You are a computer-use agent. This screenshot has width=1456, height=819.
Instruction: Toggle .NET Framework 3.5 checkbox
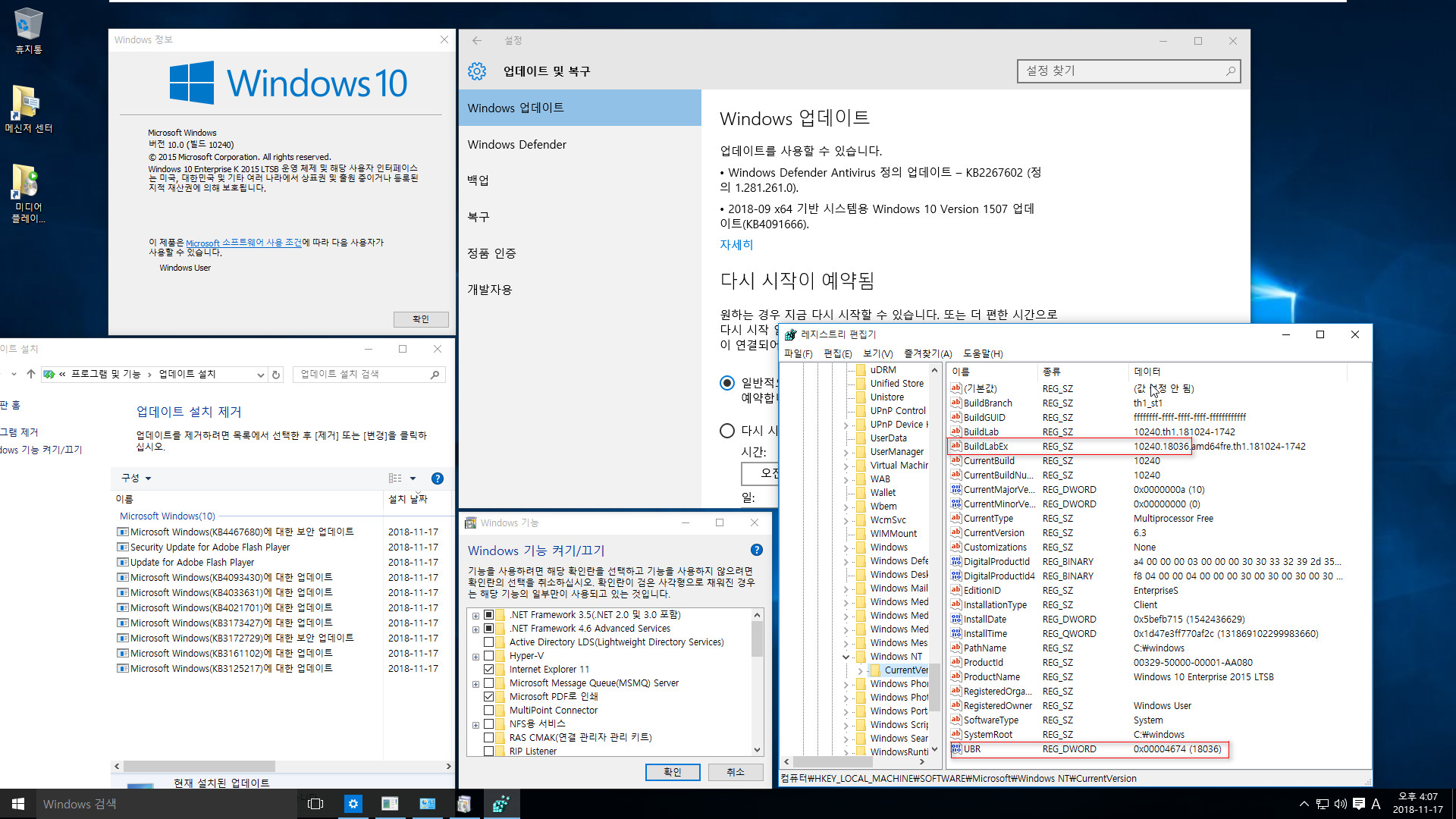pos(489,615)
